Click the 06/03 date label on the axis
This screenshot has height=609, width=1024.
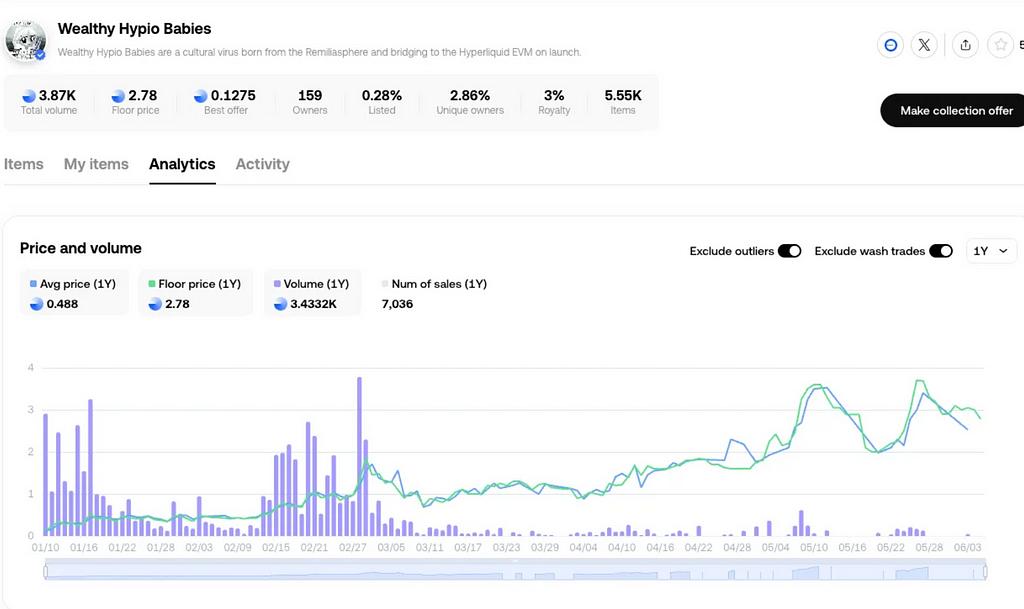click(x=967, y=548)
